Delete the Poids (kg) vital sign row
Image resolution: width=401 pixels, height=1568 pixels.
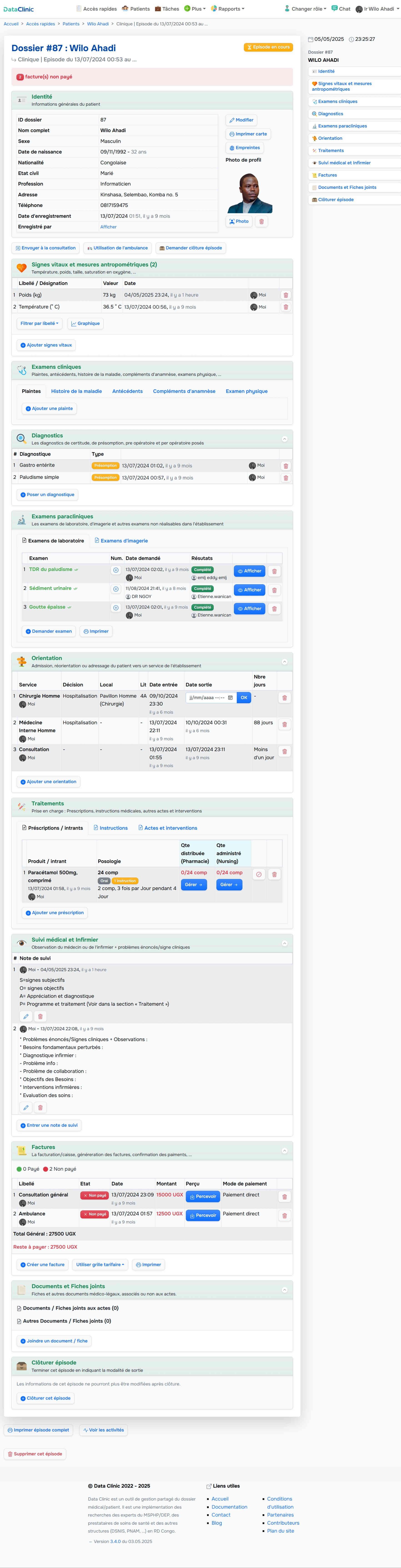click(x=285, y=295)
